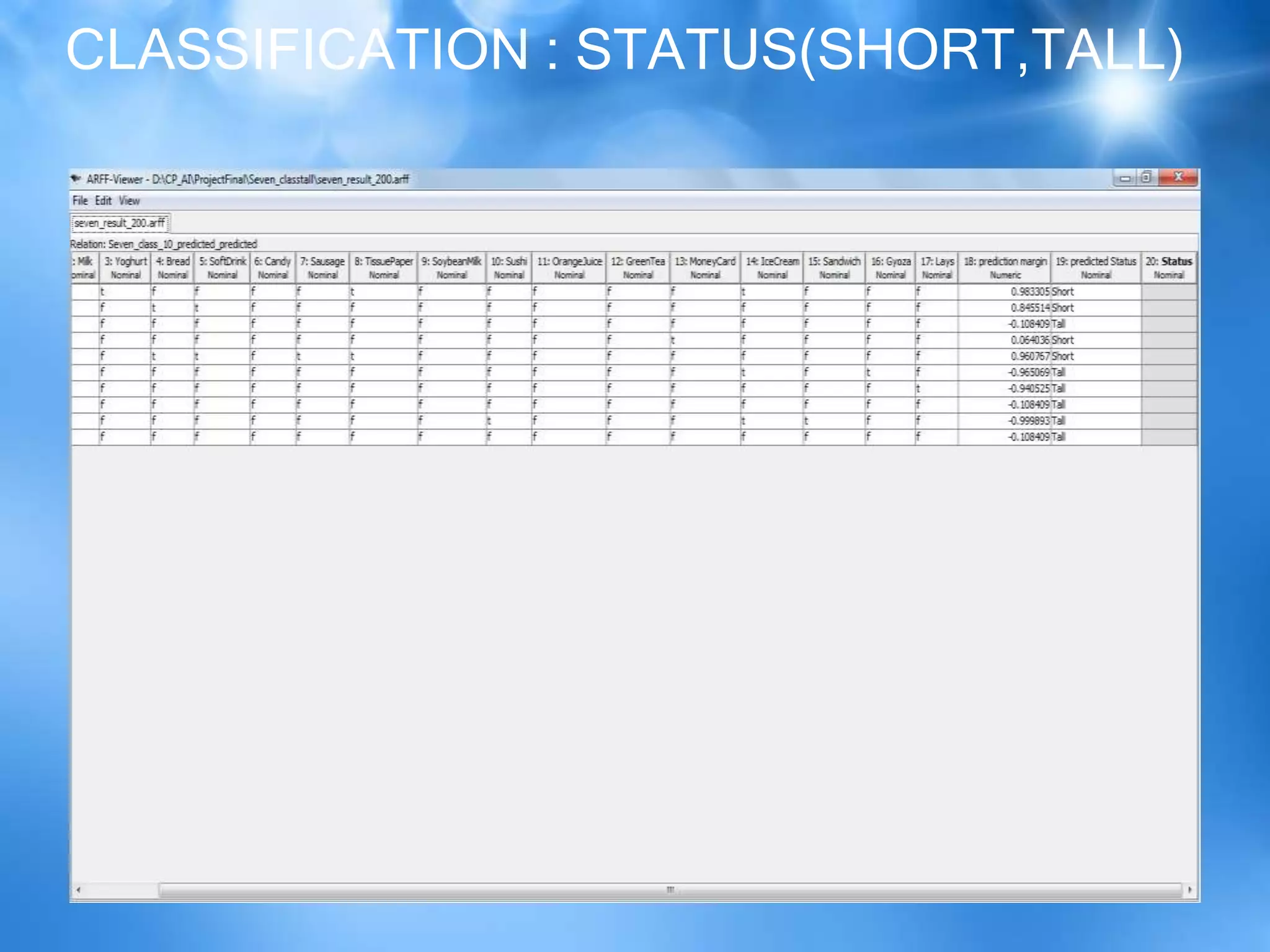Select the cell with value 0.983305
This screenshot has height=952, width=1270.
[x=1005, y=292]
